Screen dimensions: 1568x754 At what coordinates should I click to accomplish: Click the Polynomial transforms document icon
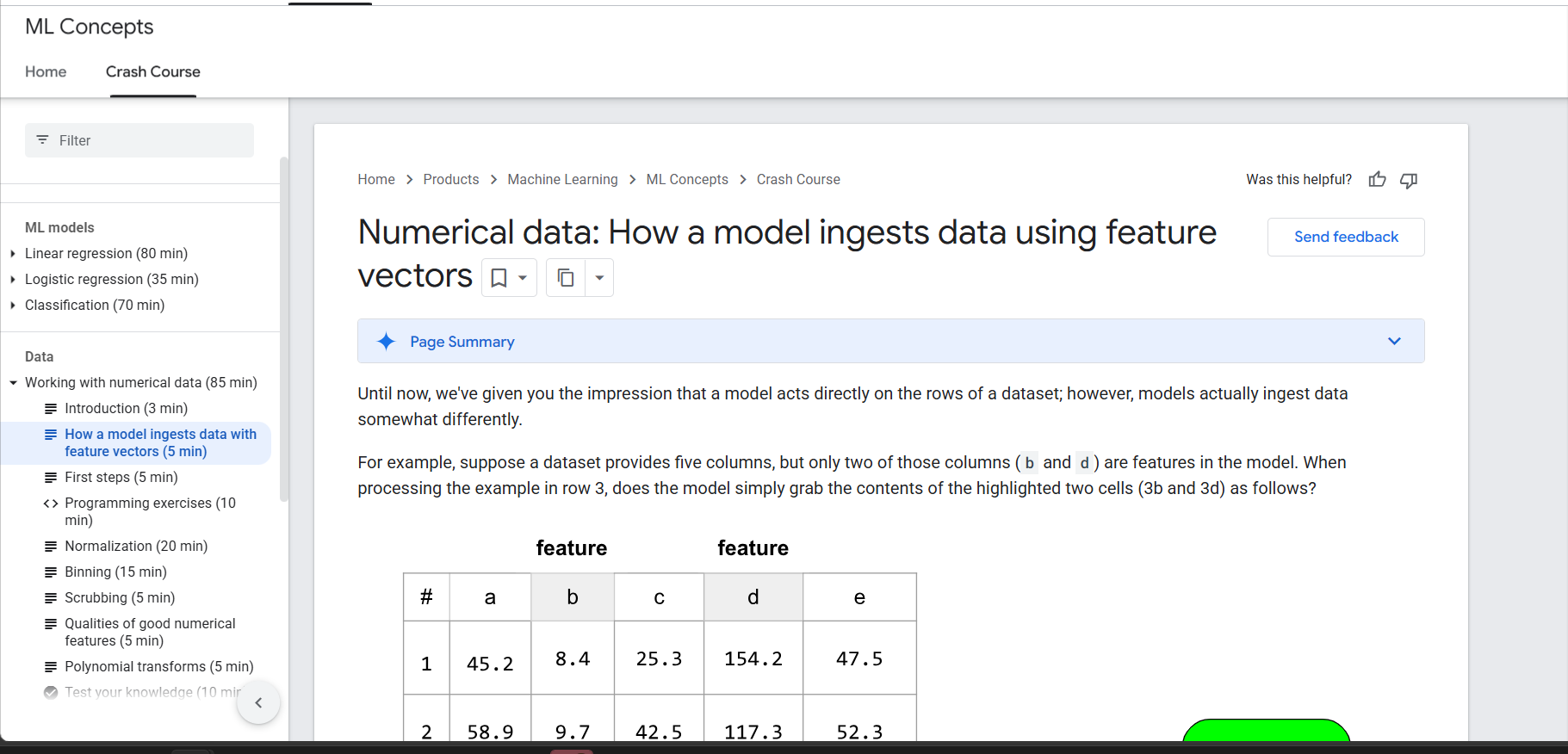click(51, 667)
